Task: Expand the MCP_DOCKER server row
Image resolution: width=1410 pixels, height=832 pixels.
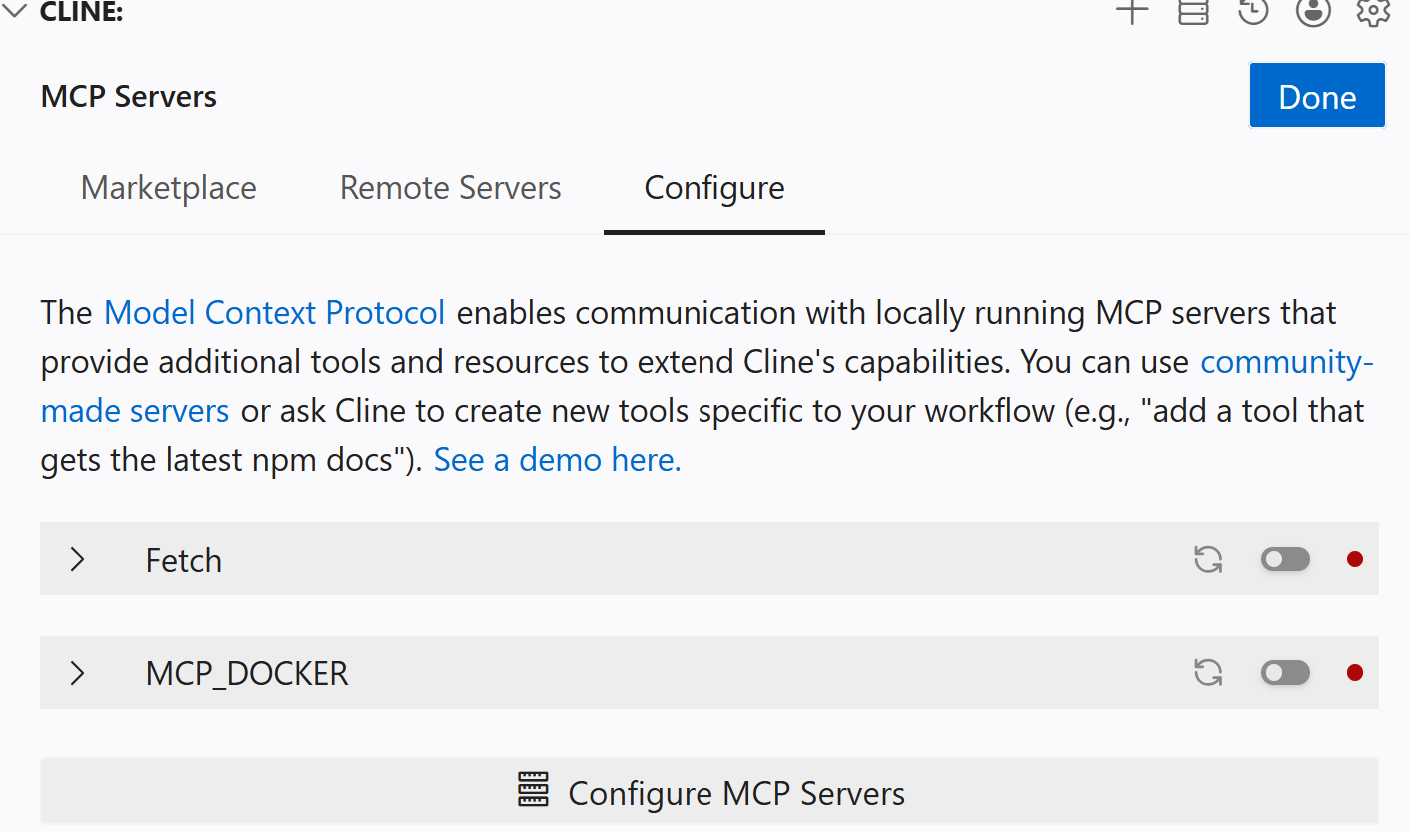Action: 78,673
